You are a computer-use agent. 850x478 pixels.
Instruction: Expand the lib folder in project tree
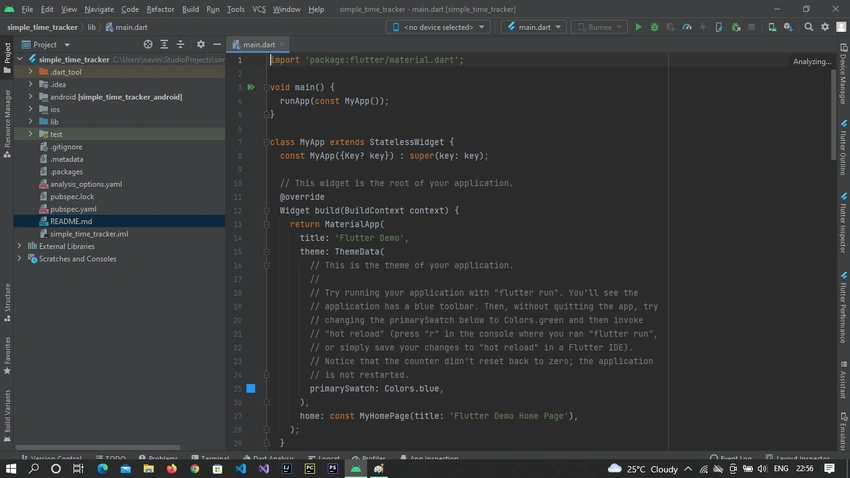(x=30, y=122)
